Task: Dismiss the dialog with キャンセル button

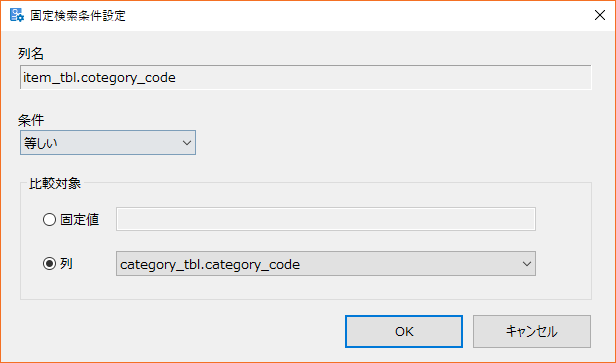Action: coord(532,332)
